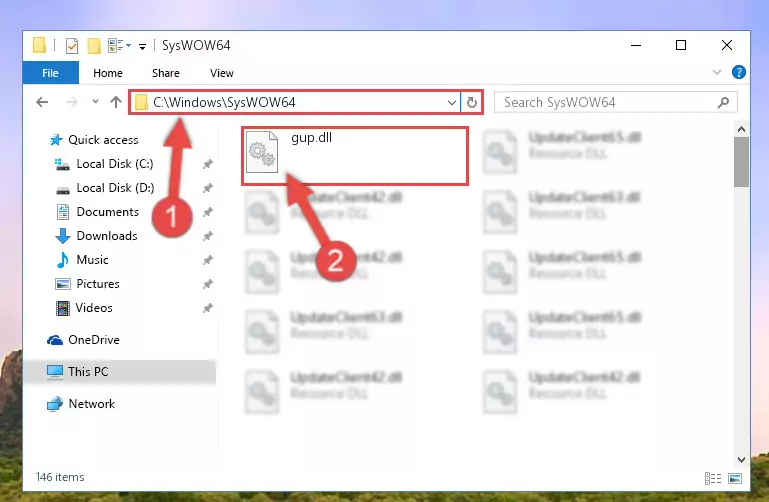769x502 pixels.
Task: Open Local Disk (D:) in sidebar
Action: (115, 188)
